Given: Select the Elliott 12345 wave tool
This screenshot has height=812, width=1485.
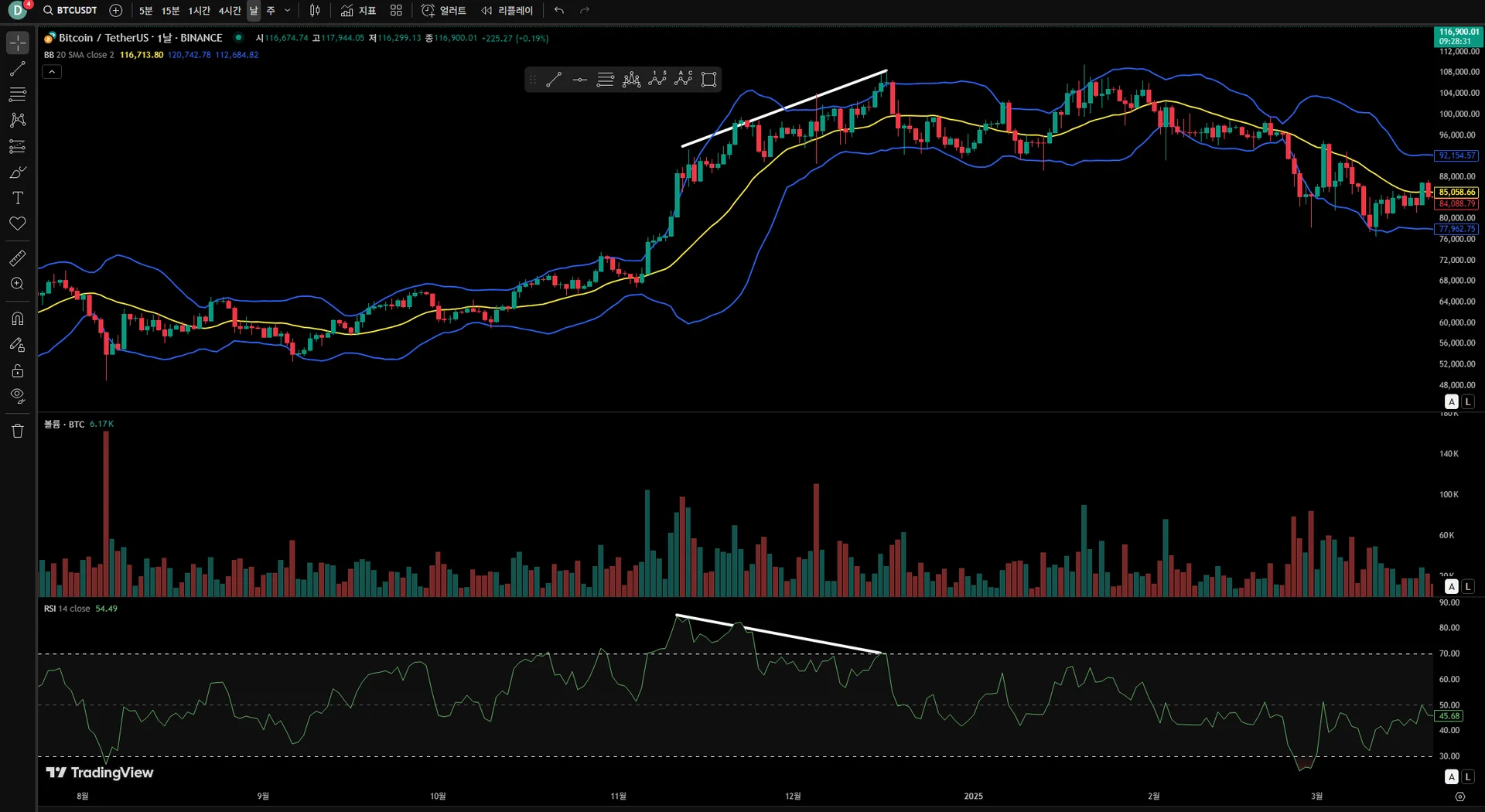Looking at the screenshot, I should (x=657, y=80).
